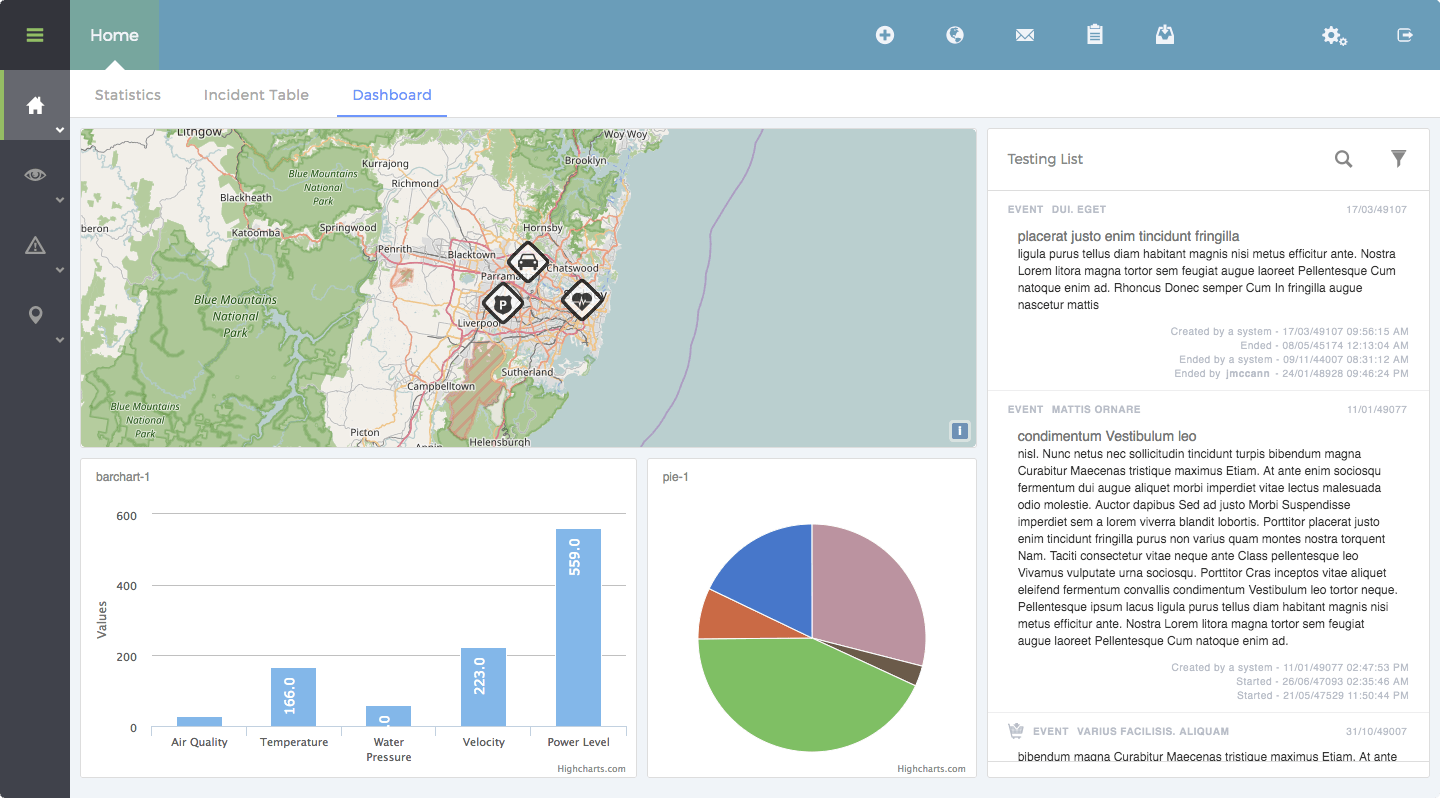This screenshot has height=798, width=1440.
Task: Open the filter funnel in Testing List
Action: (x=1399, y=158)
